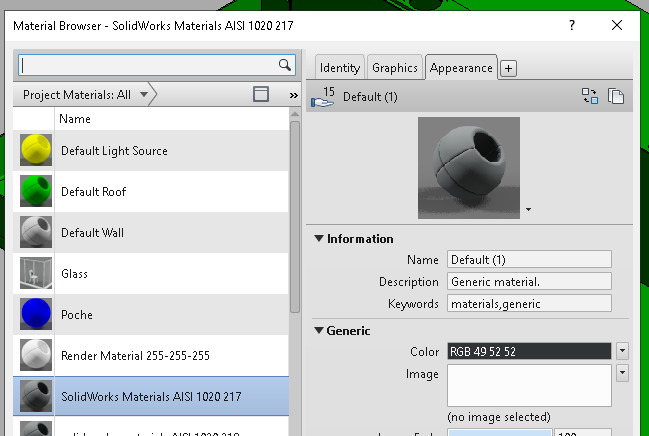Switch to the Graphics tab
Viewport: 649px width, 436px height.
394,67
